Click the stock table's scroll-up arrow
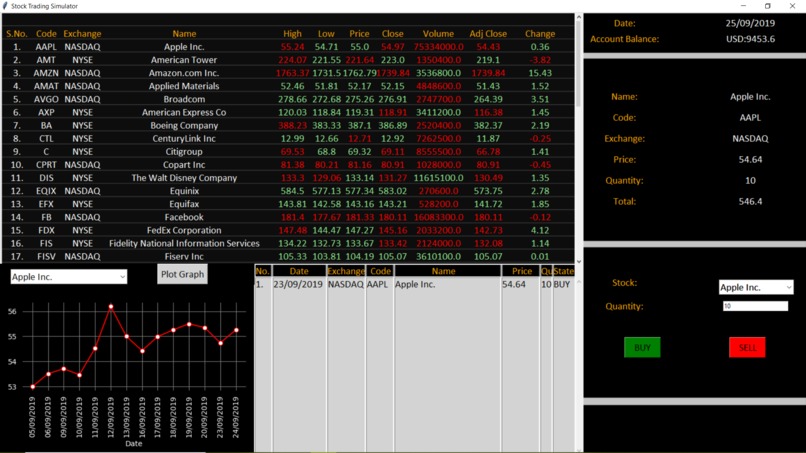 pyautogui.click(x=579, y=17)
